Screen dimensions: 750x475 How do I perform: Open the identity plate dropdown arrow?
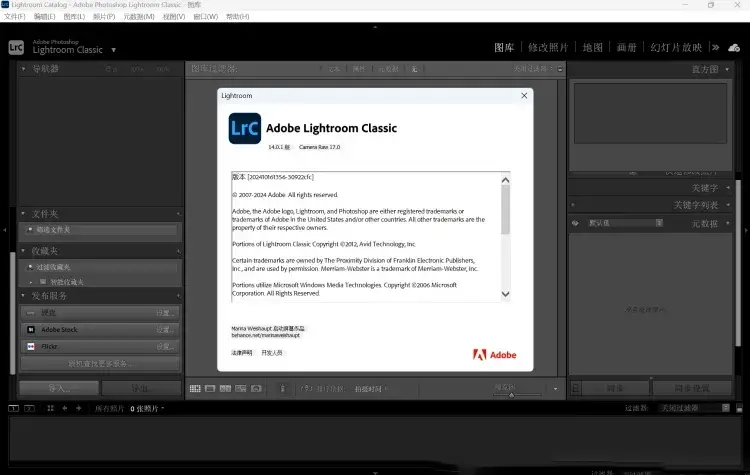pyautogui.click(x=114, y=50)
